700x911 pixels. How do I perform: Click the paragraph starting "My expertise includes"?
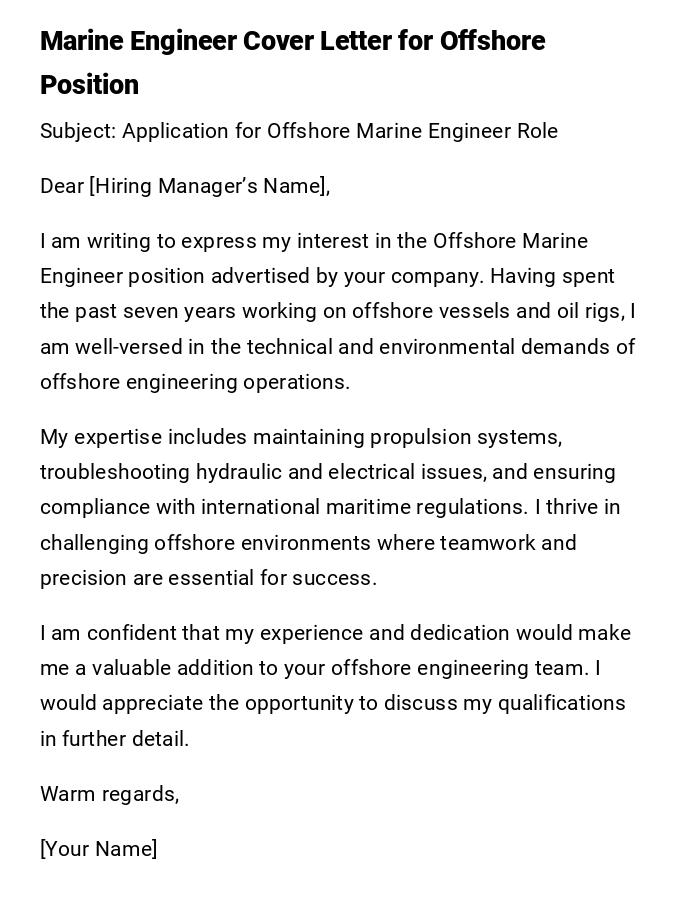[x=330, y=507]
